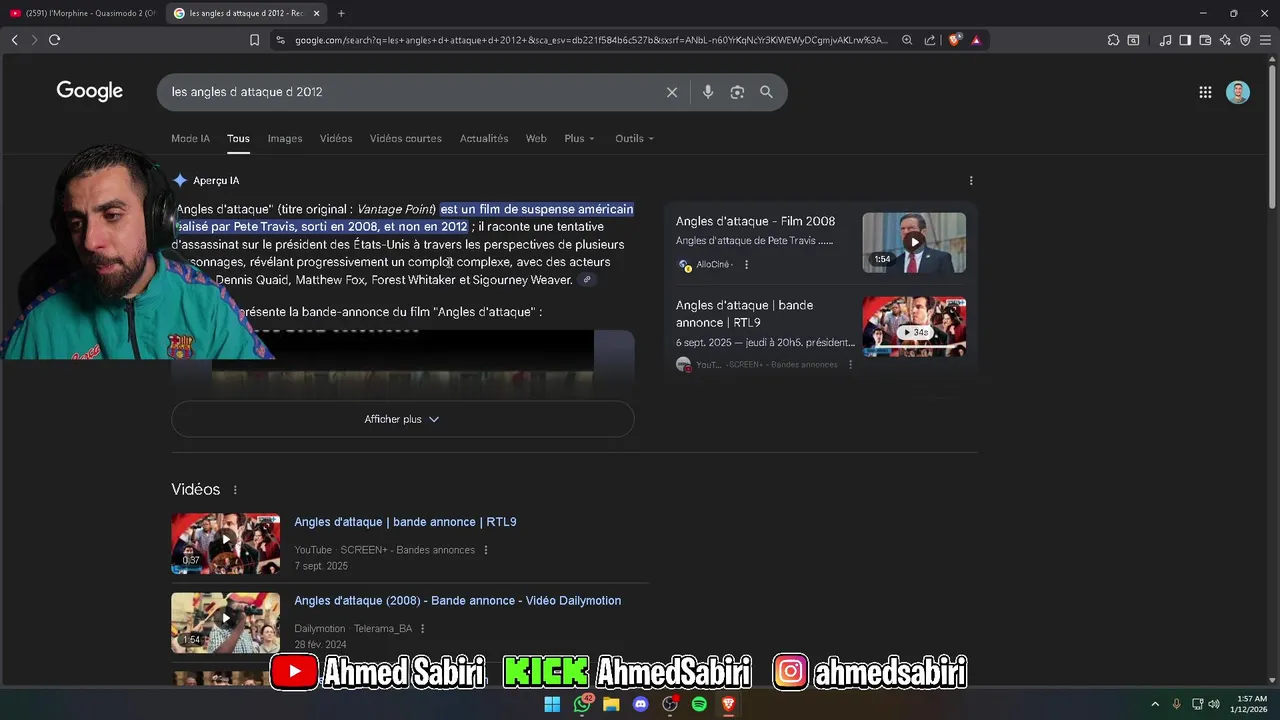Image resolution: width=1280 pixels, height=720 pixels.
Task: Open the zoom magnifier in address bar
Action: click(x=907, y=40)
